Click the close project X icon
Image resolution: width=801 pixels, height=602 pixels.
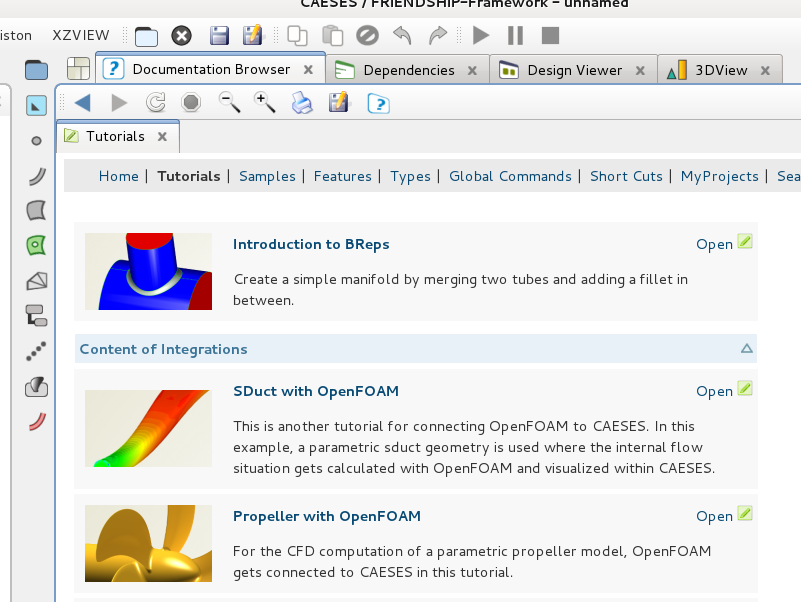click(x=181, y=36)
